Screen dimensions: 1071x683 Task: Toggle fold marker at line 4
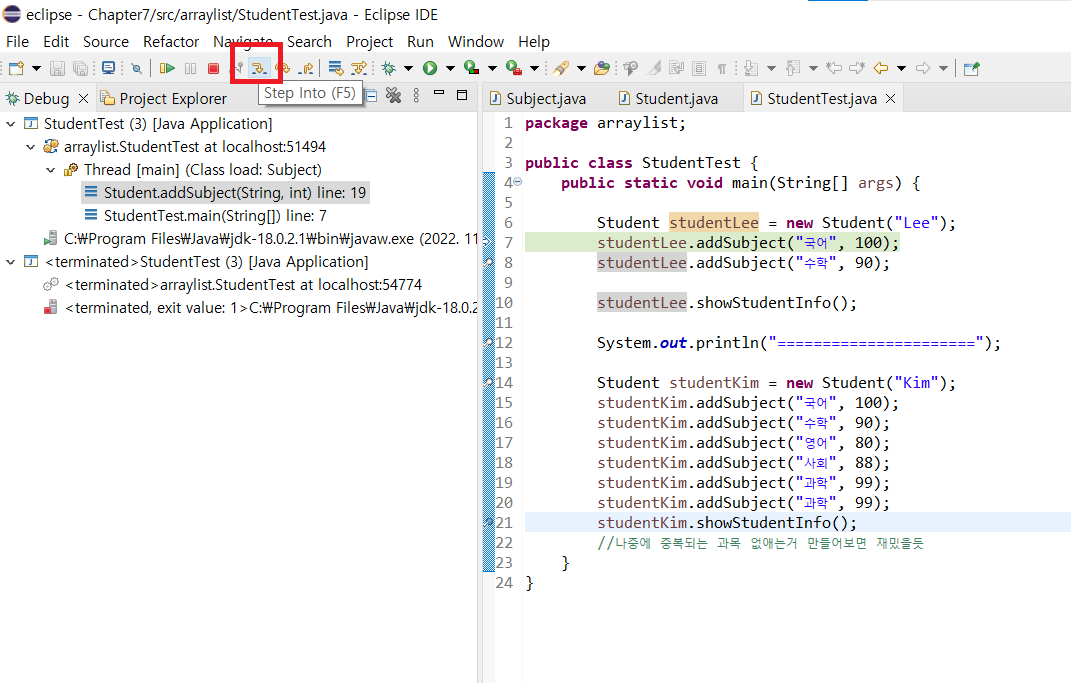(x=518, y=182)
